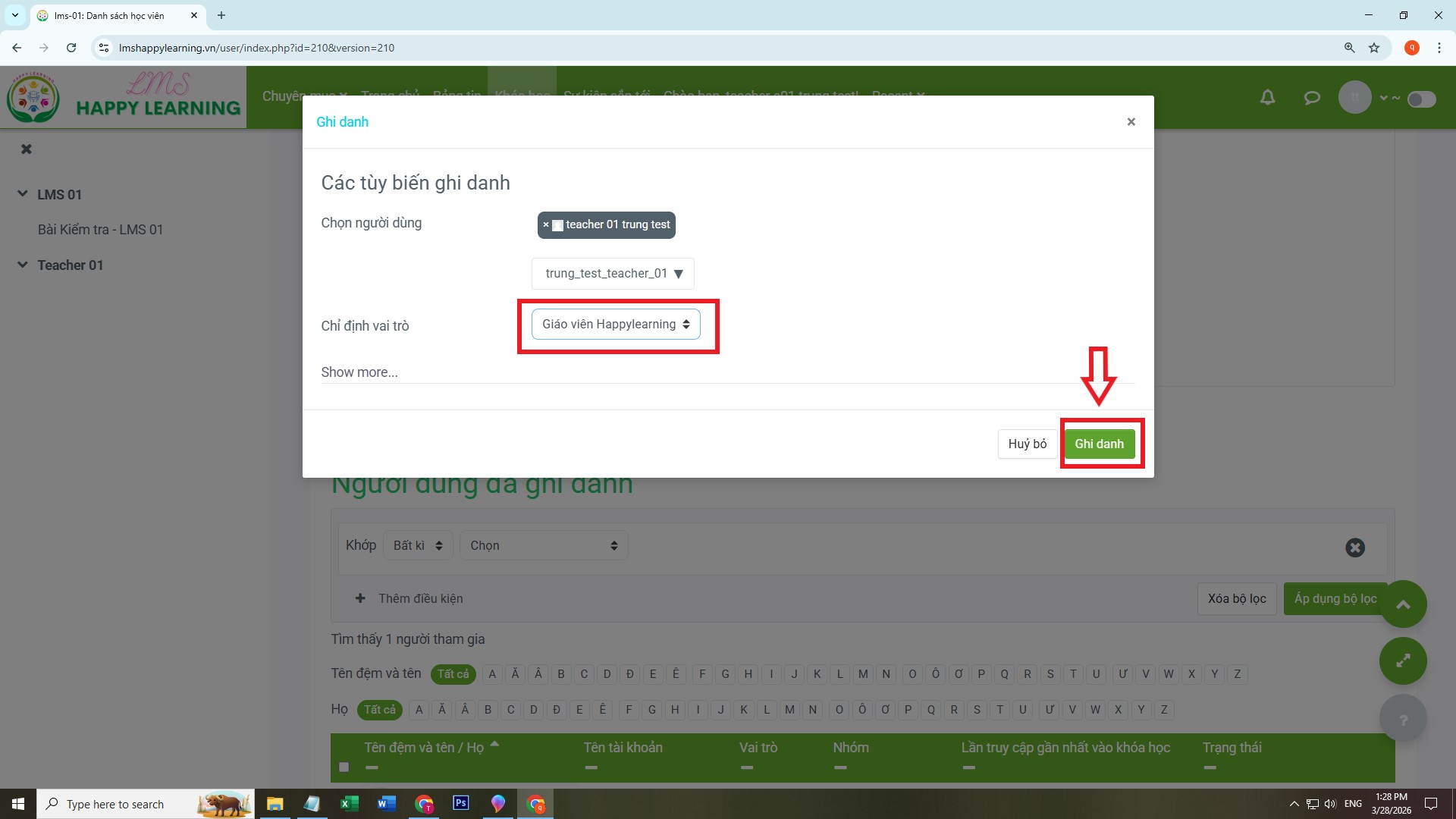Click the fullscreen expand round button
The height and width of the screenshot is (819, 1456).
point(1403,661)
